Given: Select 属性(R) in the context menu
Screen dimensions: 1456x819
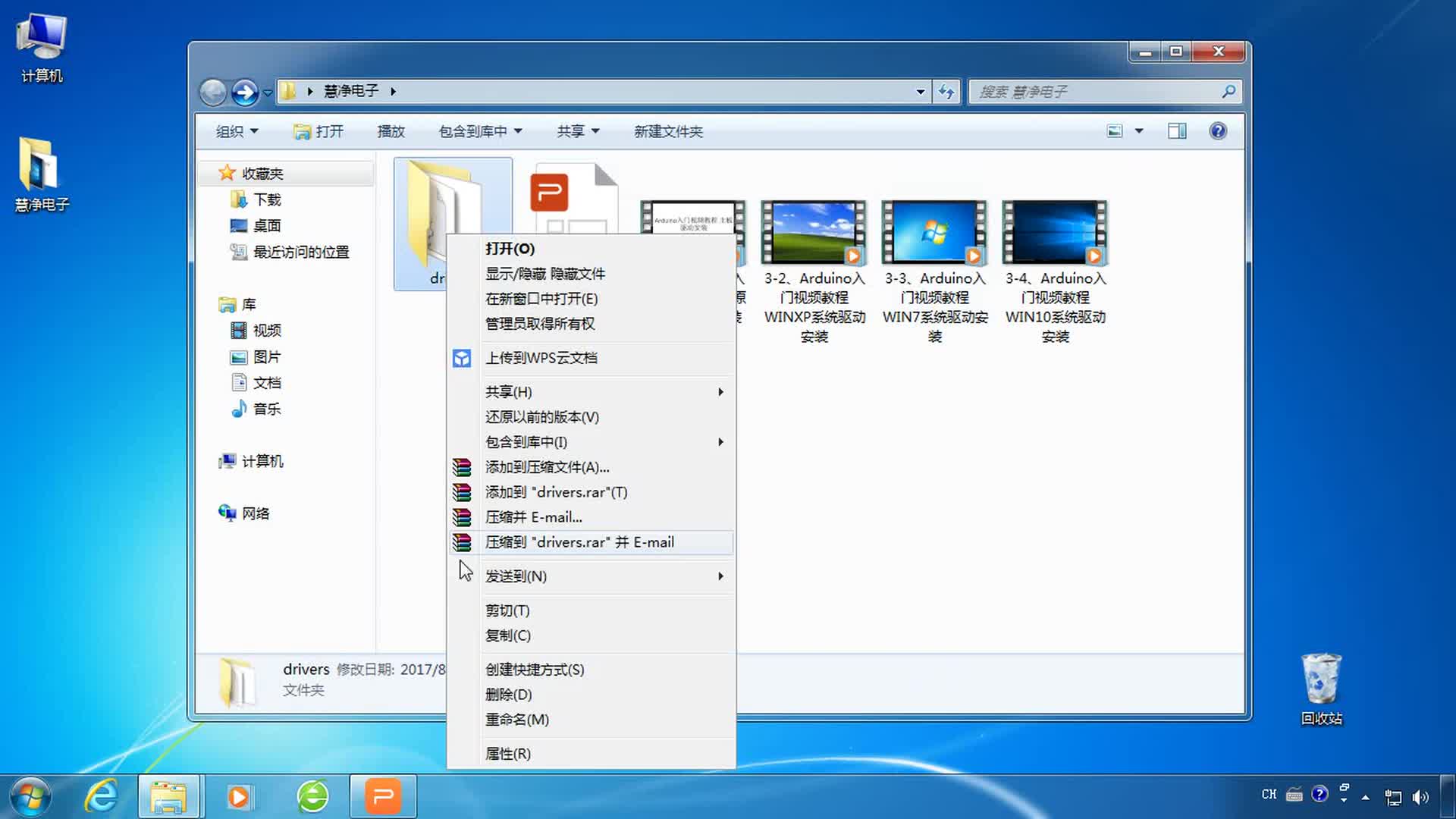Looking at the screenshot, I should pos(508,754).
